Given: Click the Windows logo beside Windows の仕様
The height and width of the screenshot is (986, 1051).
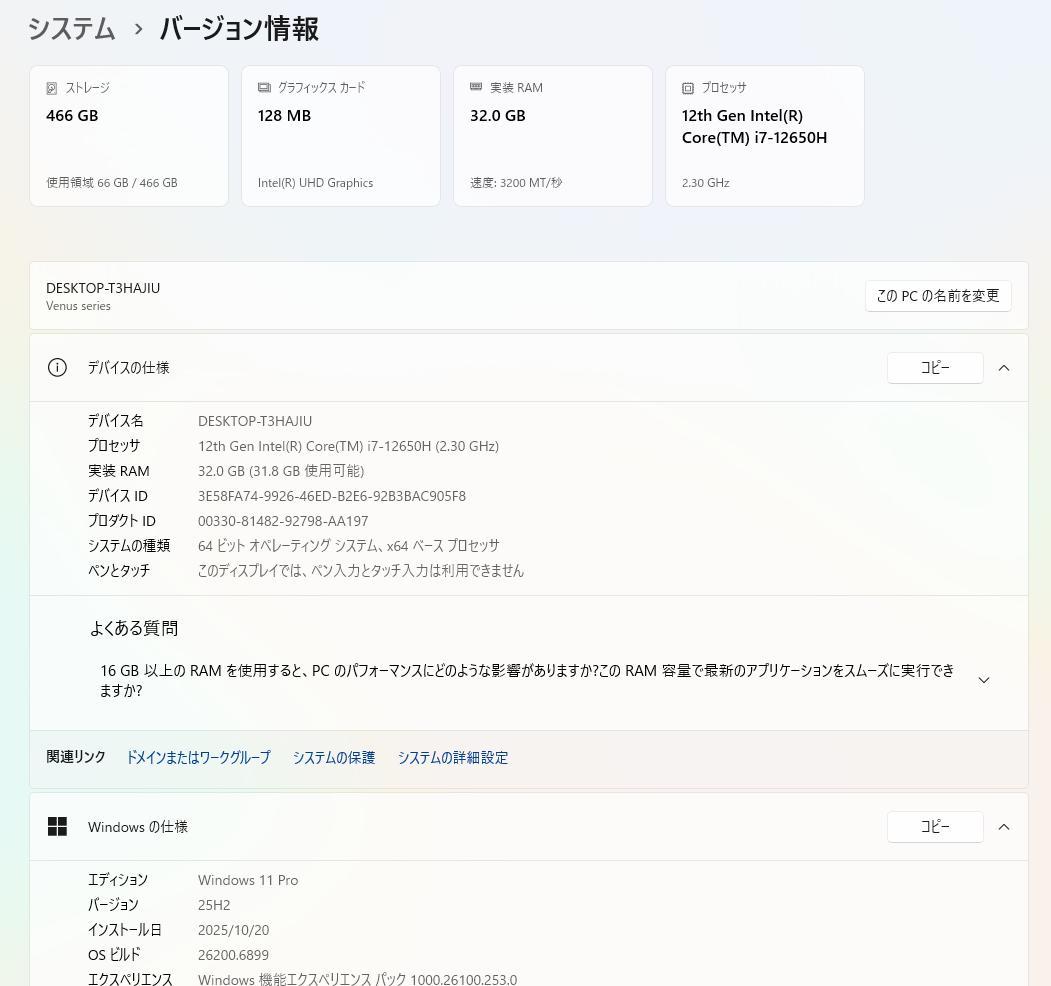Looking at the screenshot, I should (x=57, y=827).
